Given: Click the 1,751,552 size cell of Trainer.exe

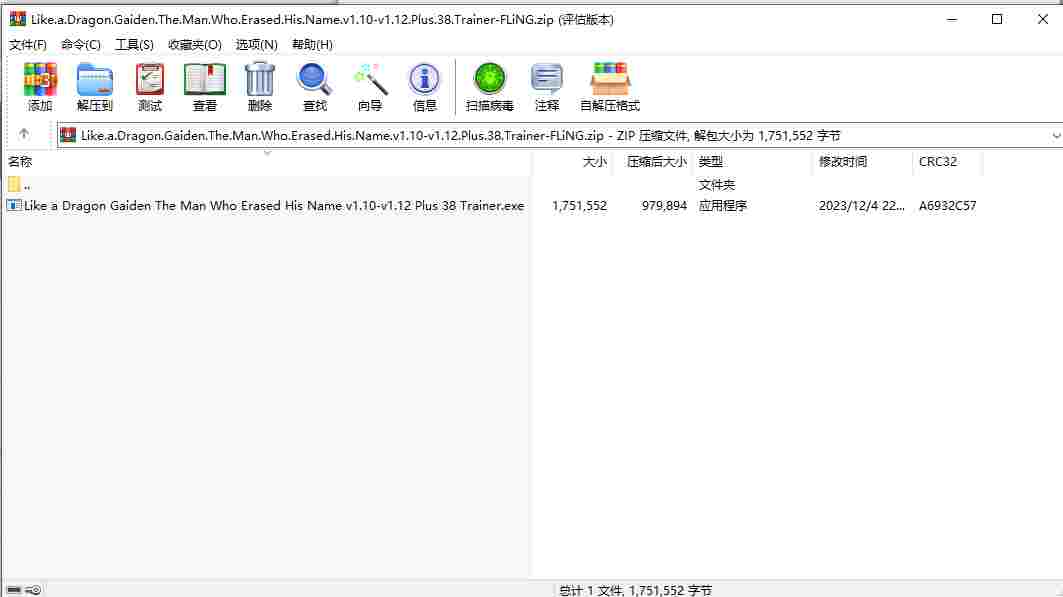Looking at the screenshot, I should (x=580, y=205).
